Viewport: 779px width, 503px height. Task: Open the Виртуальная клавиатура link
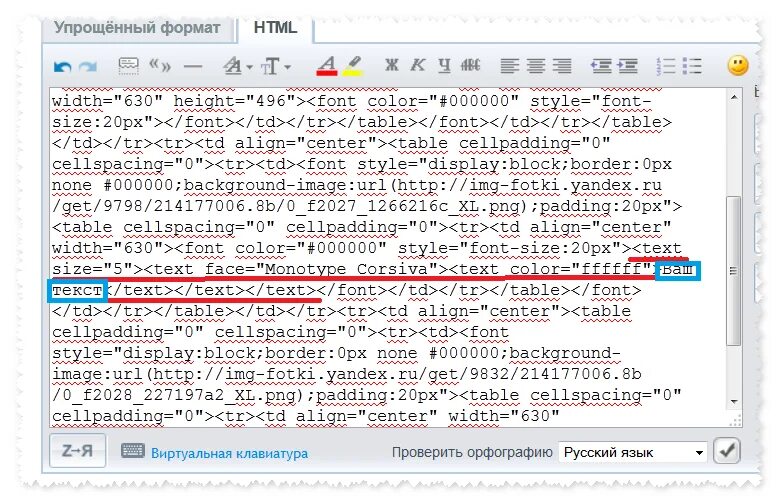(229, 453)
